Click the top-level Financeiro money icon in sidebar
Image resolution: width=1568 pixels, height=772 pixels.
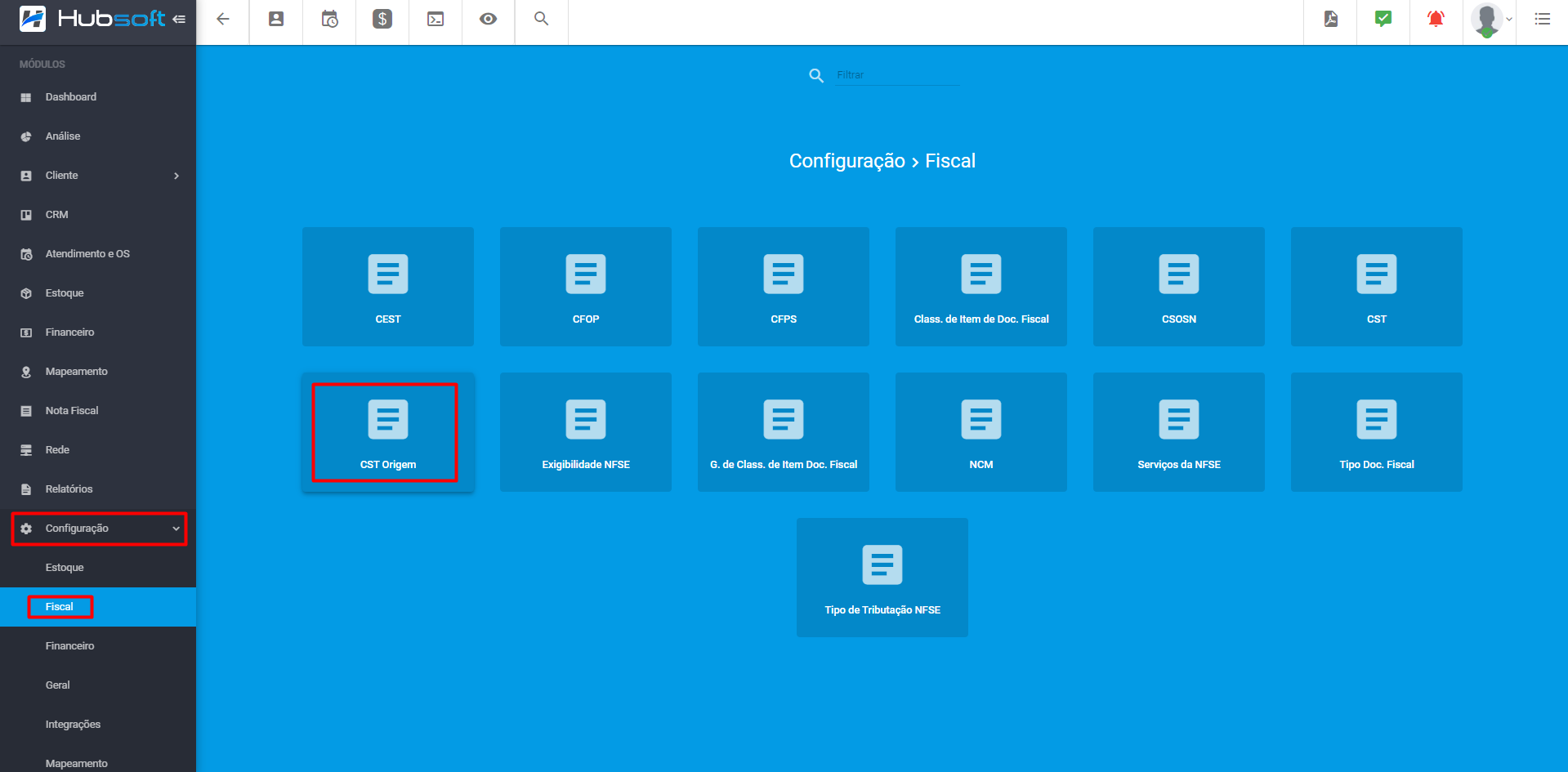pos(26,332)
